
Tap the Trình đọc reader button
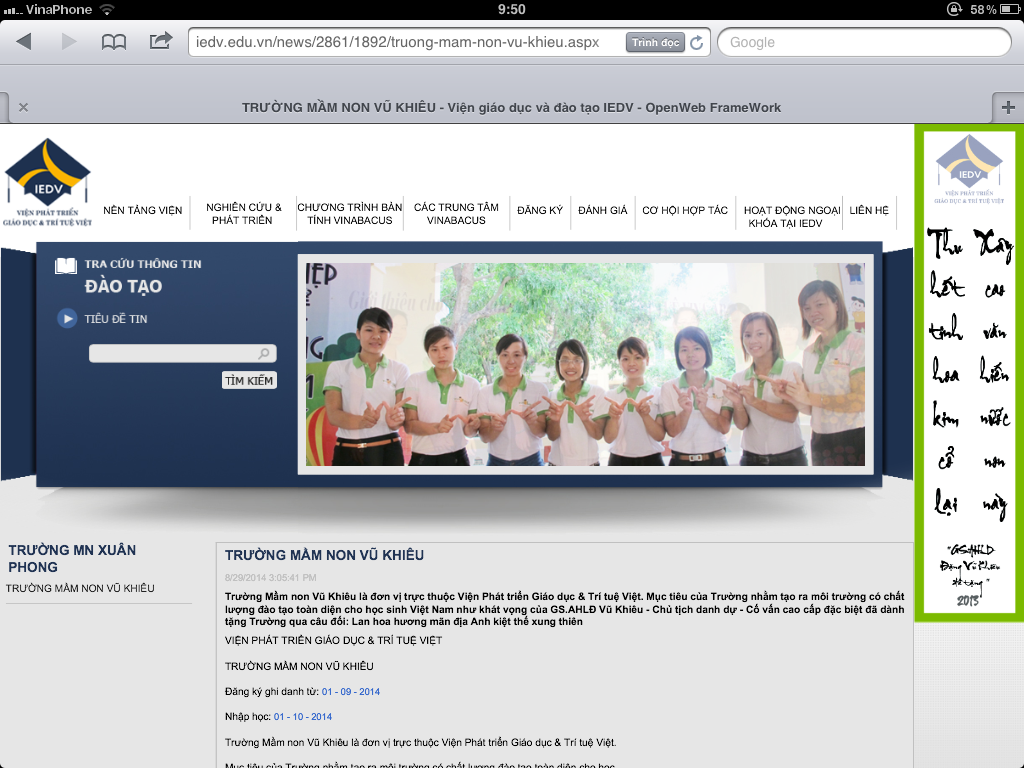pyautogui.click(x=655, y=42)
